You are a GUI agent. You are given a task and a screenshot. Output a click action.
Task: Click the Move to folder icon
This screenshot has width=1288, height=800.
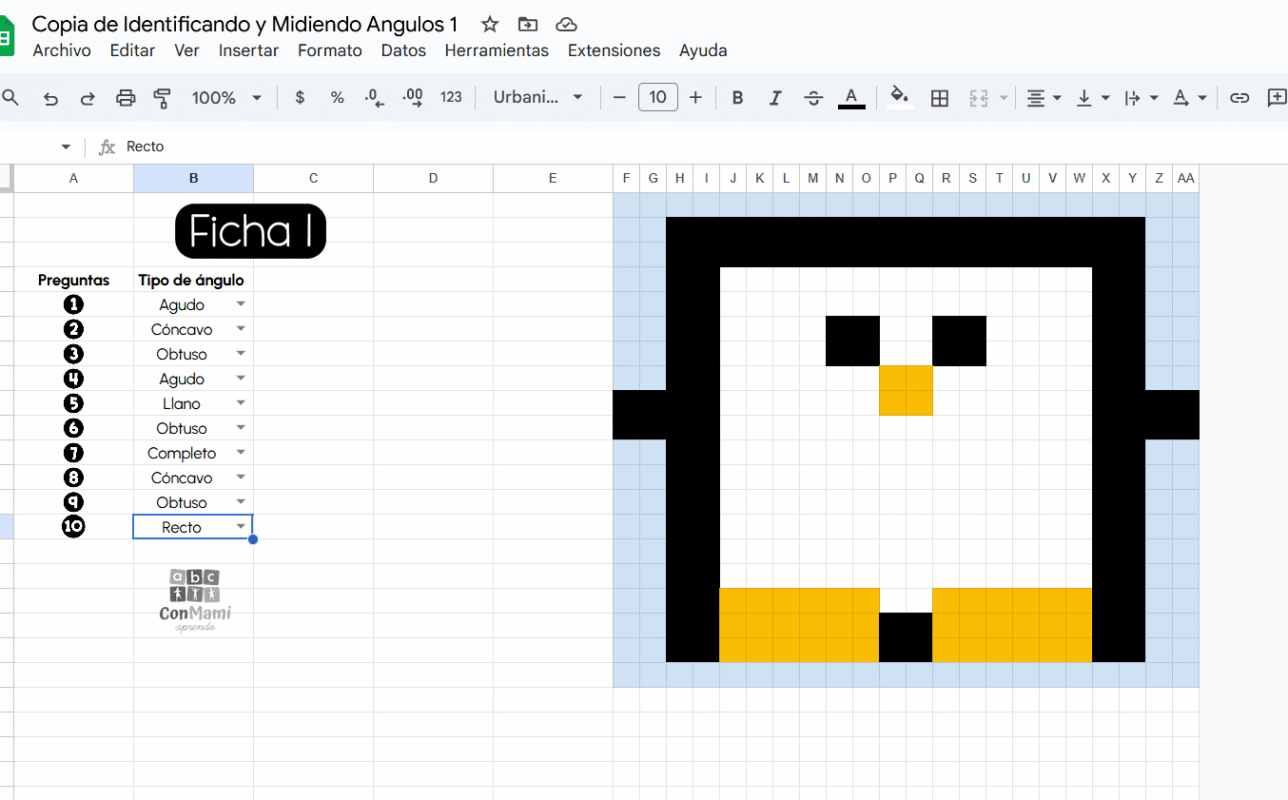[527, 24]
